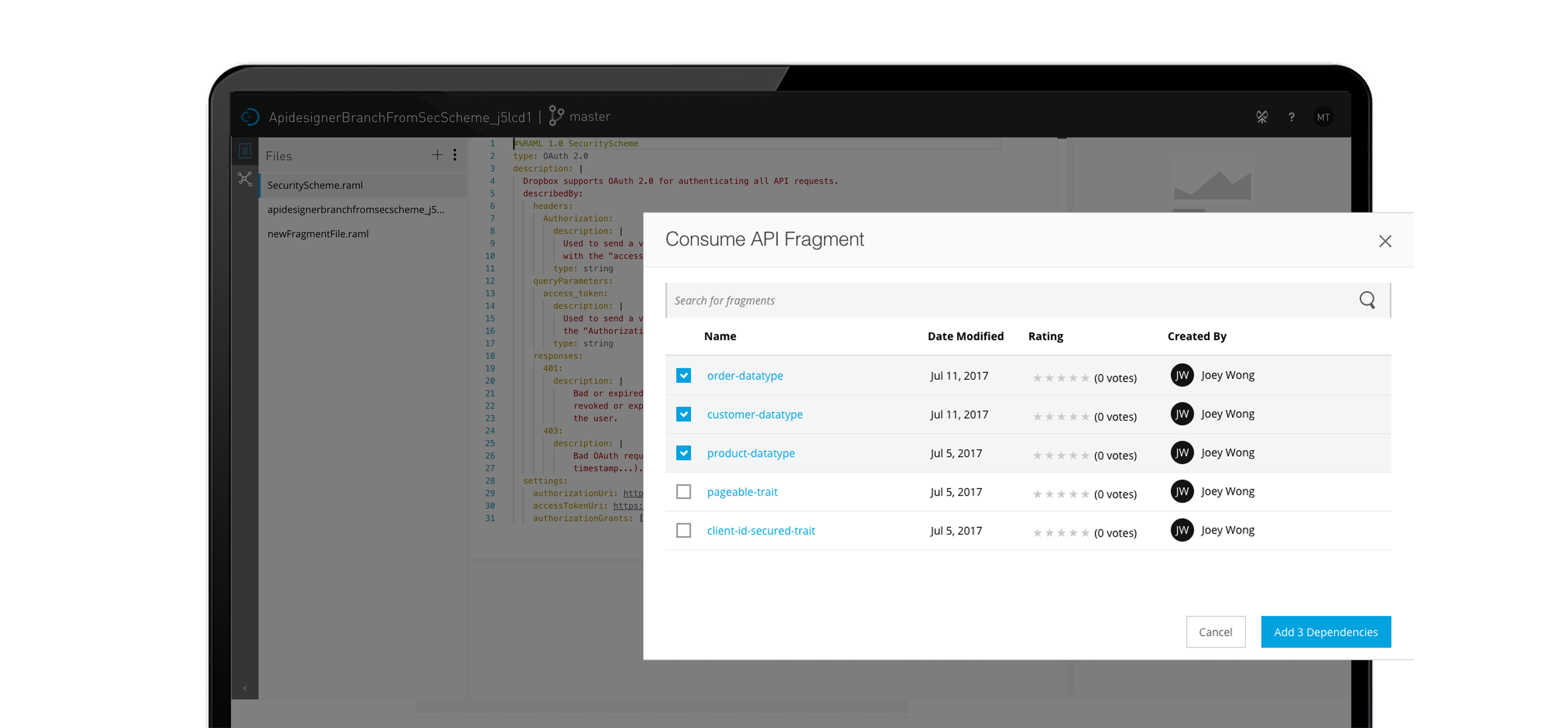Click Joey Wong avatar in customer-datatype row
Screen dimensions: 1568x728
point(1182,415)
